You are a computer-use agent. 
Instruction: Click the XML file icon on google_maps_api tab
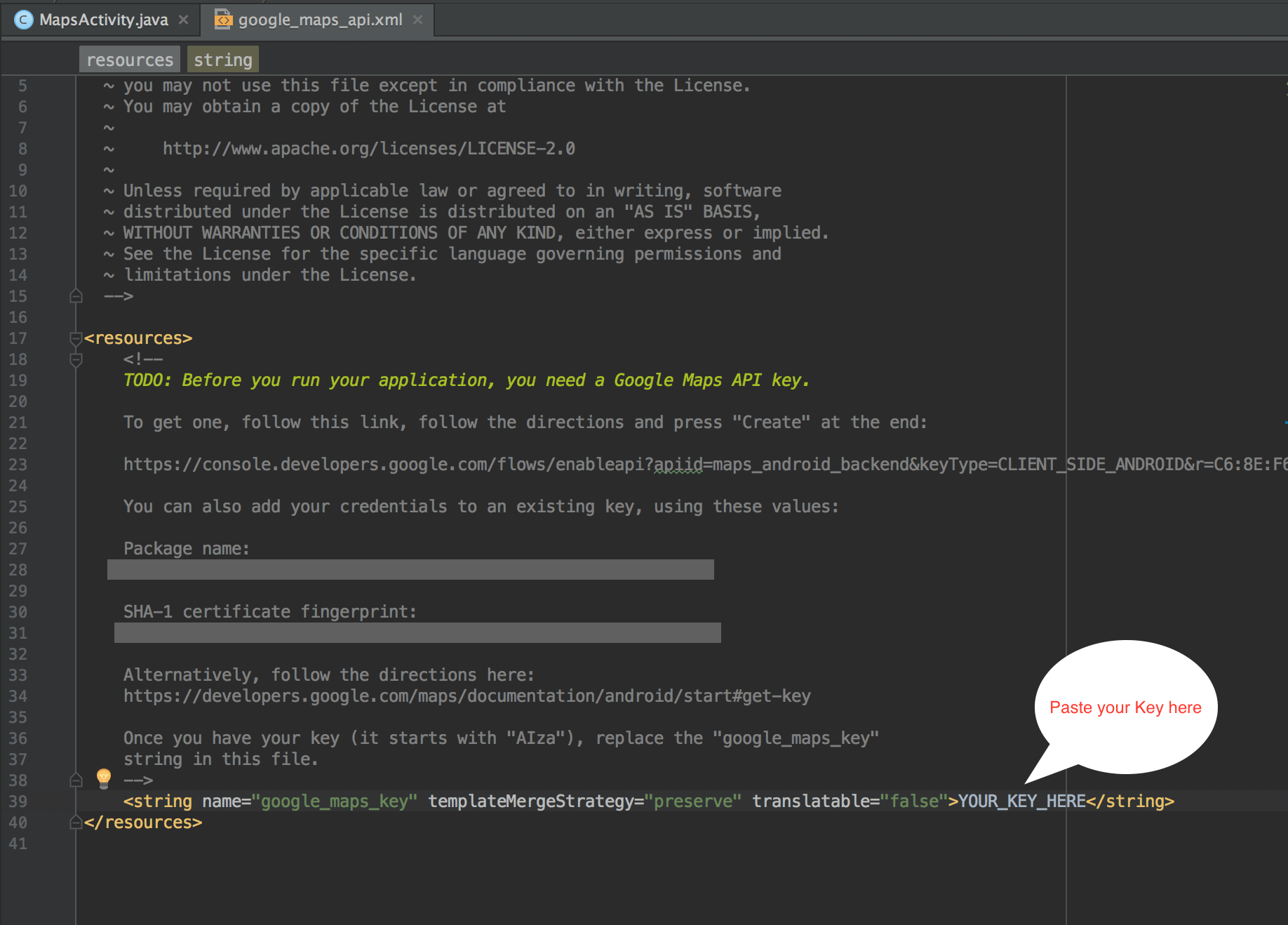[223, 20]
